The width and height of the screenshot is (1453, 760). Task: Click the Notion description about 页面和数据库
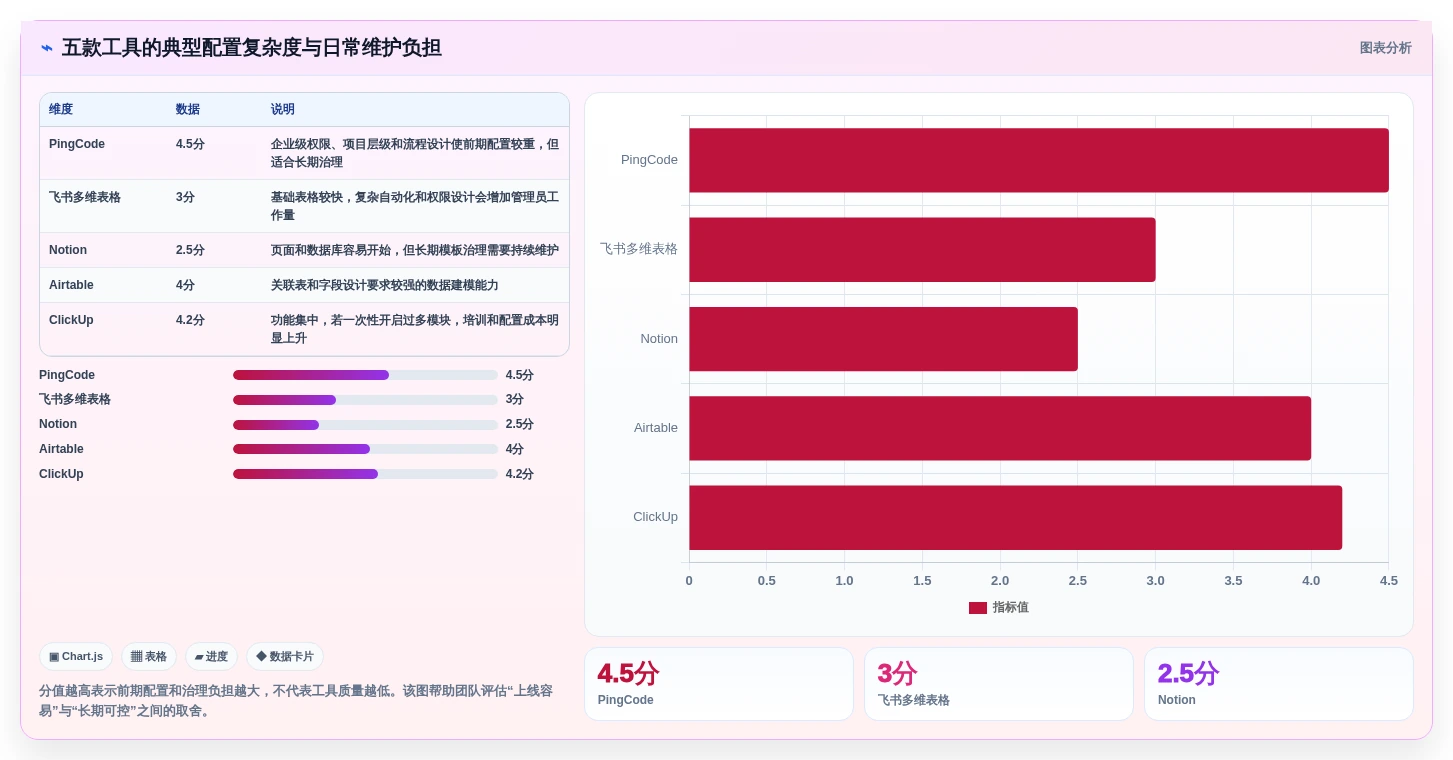415,250
